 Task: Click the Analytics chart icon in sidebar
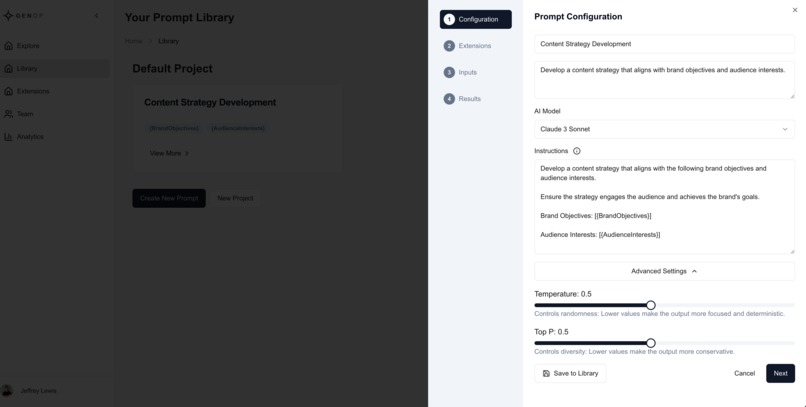point(8,137)
